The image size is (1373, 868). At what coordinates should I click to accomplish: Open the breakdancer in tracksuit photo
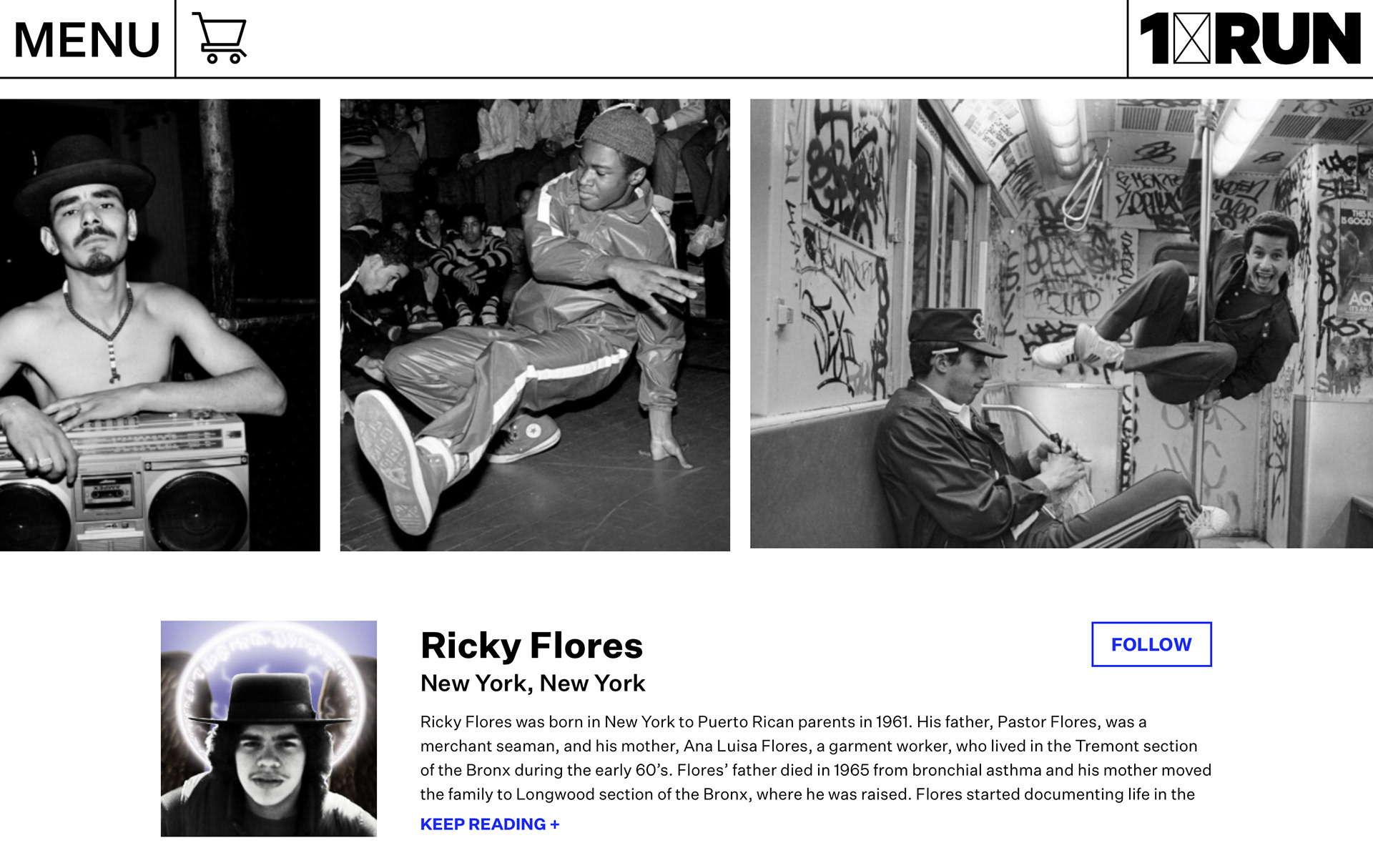(x=534, y=325)
